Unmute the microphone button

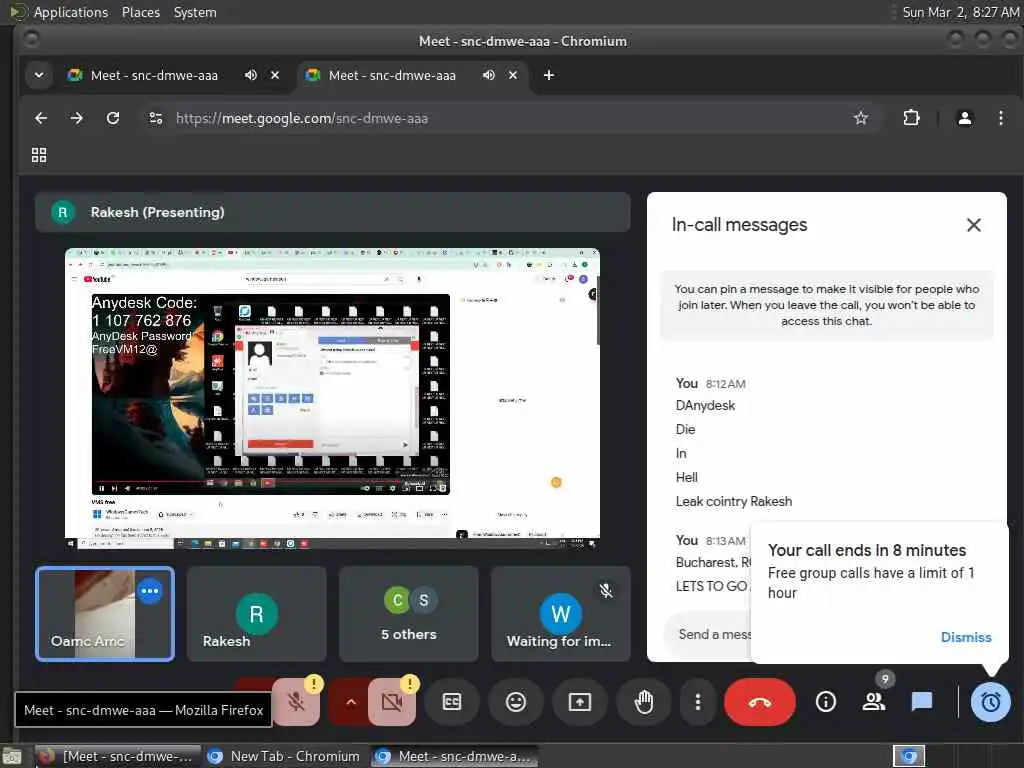pos(296,702)
